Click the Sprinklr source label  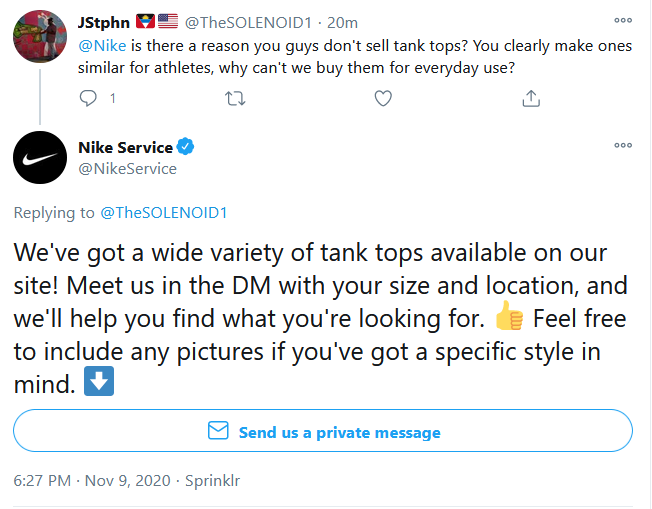[213, 480]
